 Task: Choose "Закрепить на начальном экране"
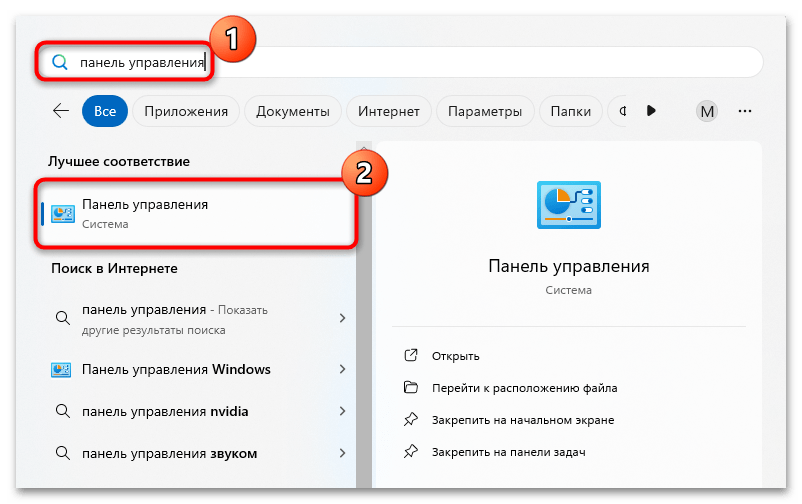523,420
